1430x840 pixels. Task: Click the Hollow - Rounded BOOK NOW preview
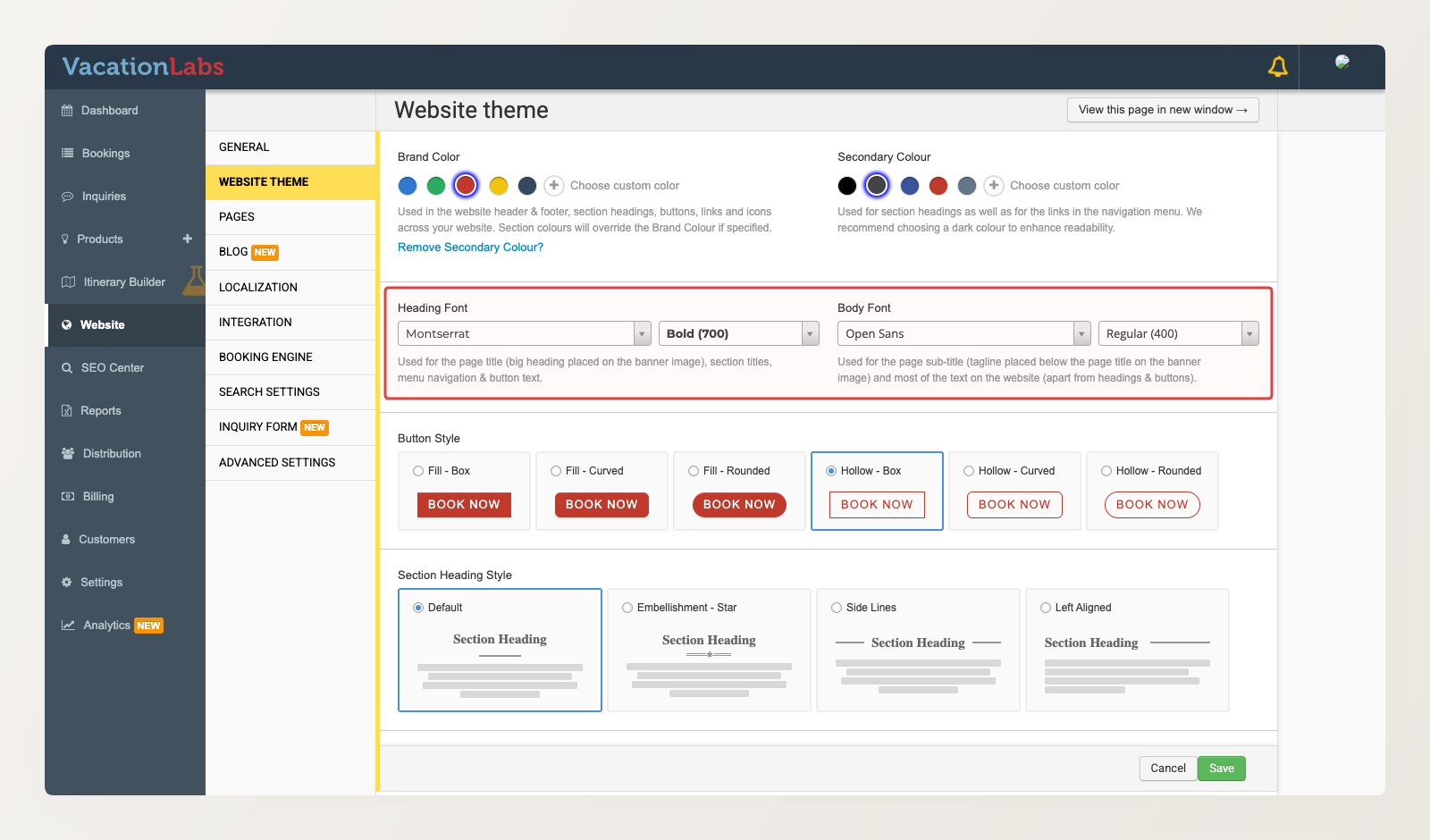coord(1152,505)
